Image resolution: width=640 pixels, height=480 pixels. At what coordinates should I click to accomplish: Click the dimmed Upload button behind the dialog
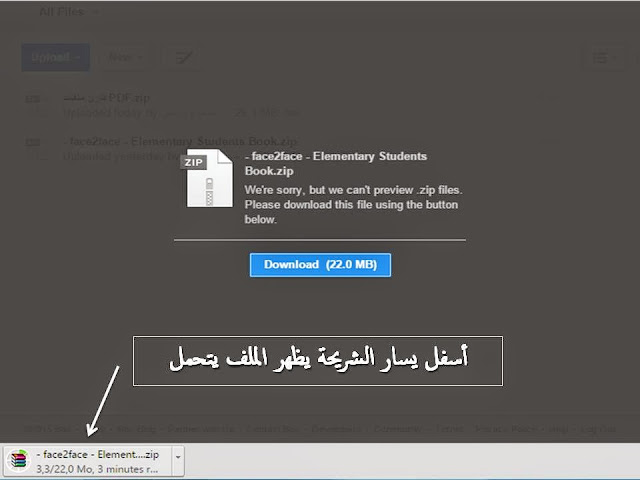tap(56, 58)
